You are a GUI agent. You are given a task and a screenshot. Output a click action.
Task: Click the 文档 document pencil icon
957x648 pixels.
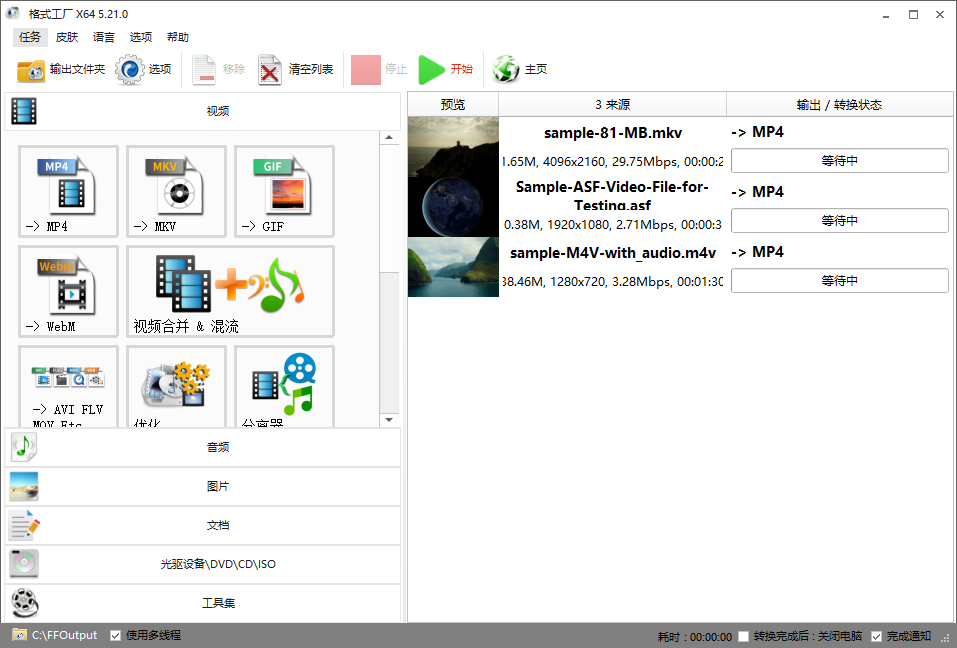(24, 525)
